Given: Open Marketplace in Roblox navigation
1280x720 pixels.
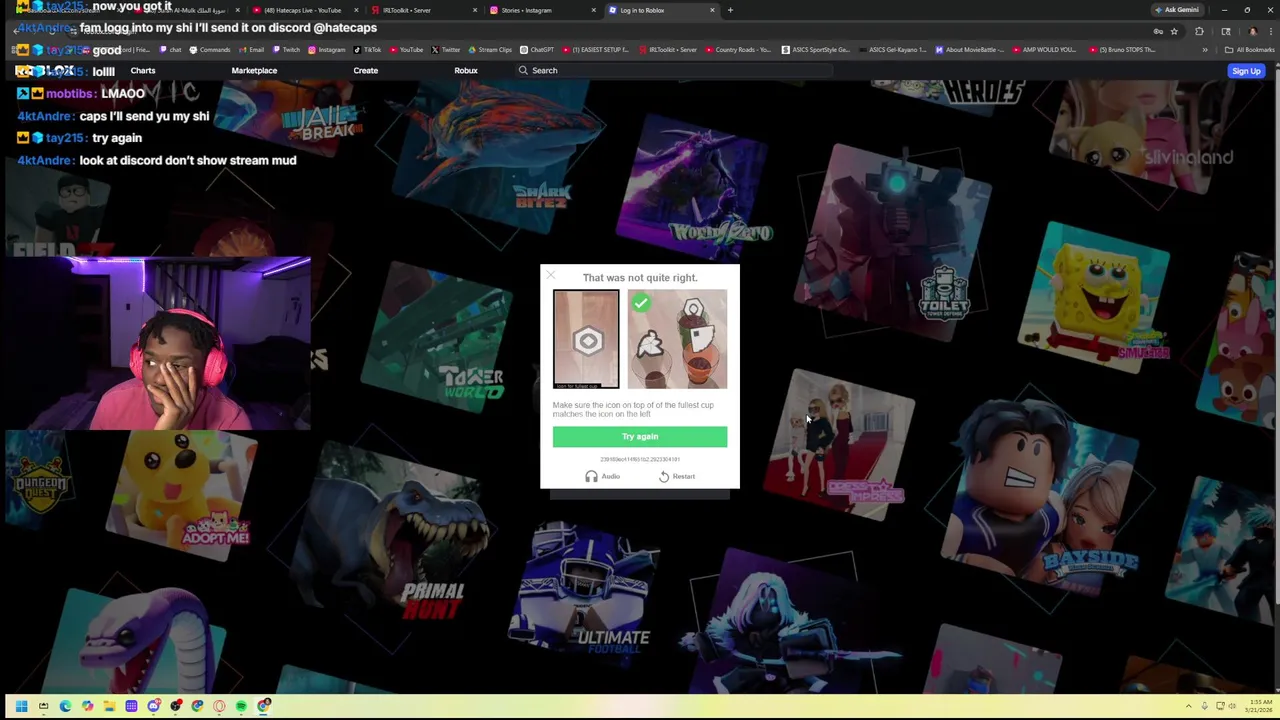Looking at the screenshot, I should (254, 70).
